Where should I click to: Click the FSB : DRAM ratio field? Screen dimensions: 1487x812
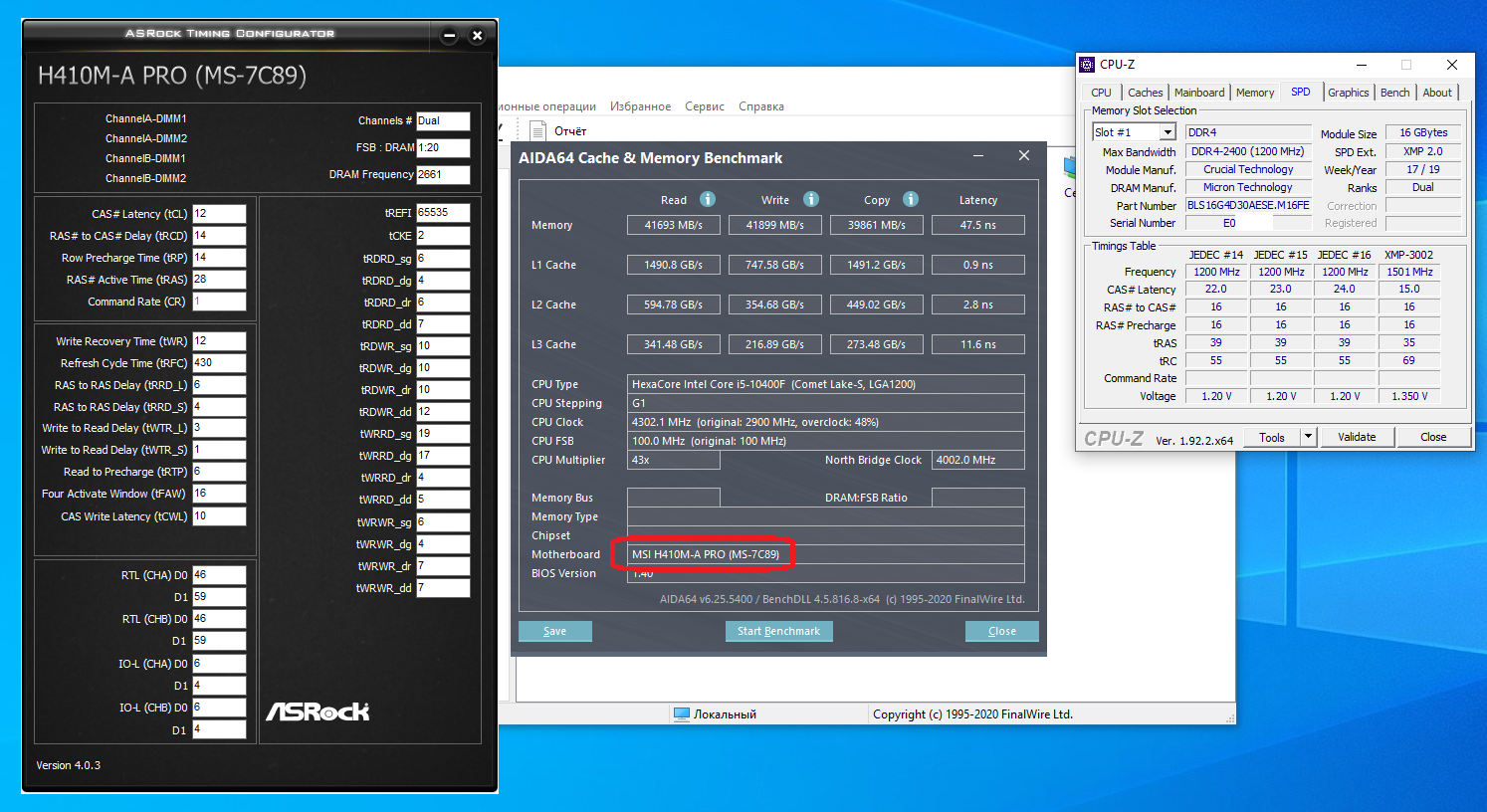tap(443, 147)
